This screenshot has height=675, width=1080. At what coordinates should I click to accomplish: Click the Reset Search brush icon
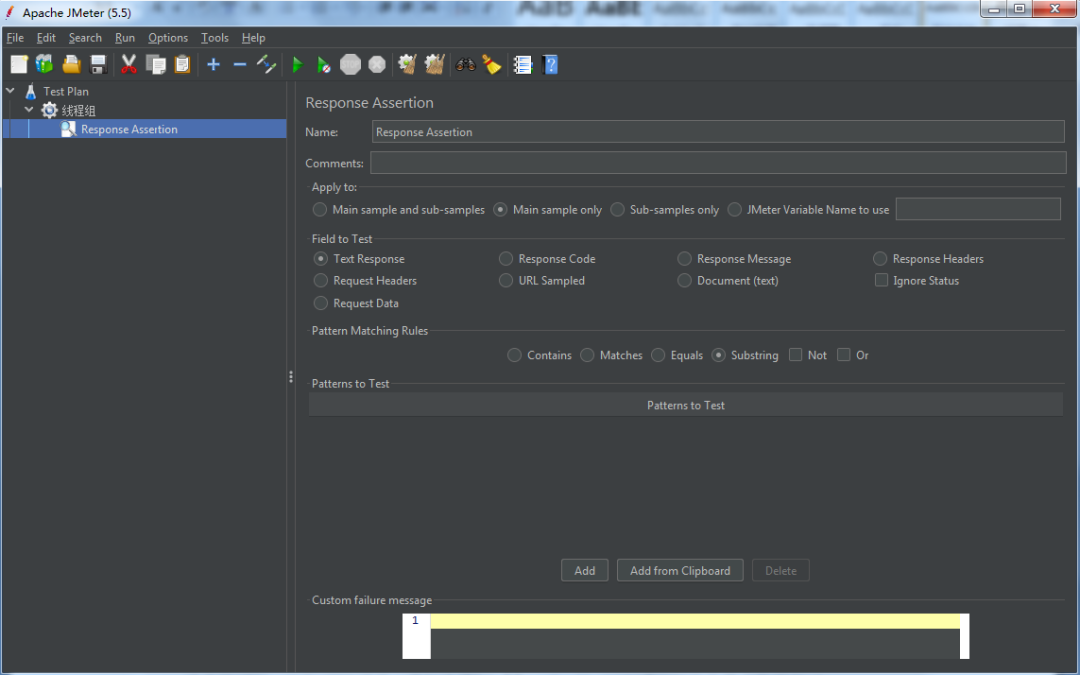tap(492, 65)
